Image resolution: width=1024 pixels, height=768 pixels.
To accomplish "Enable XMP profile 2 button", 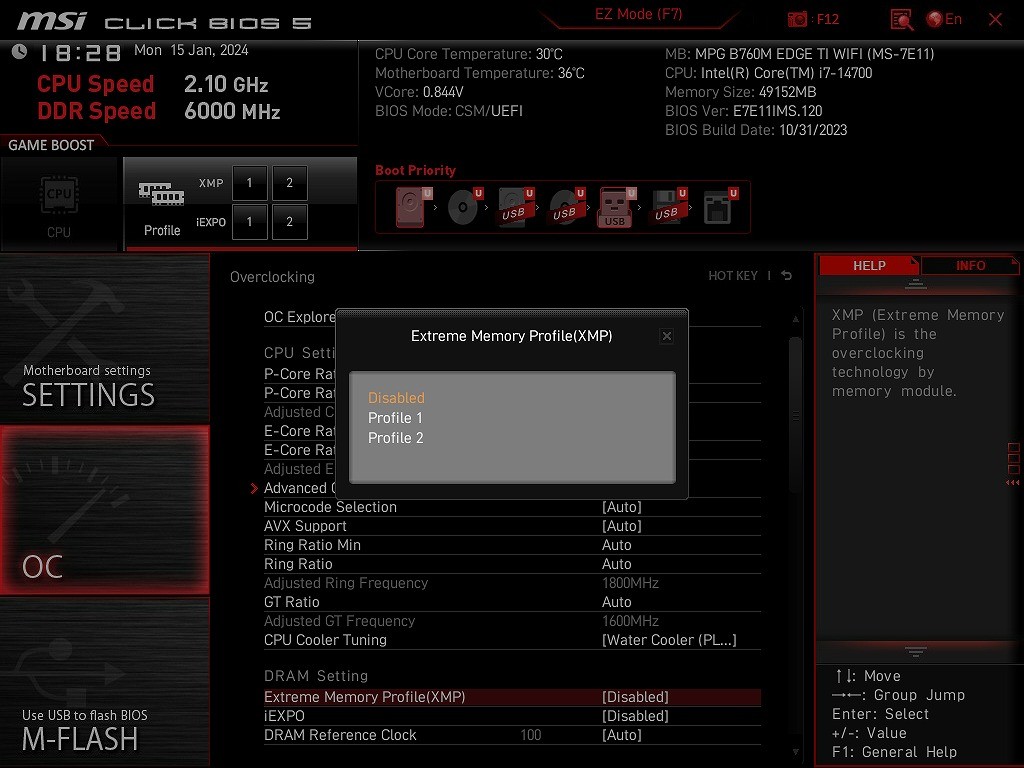I will tap(290, 183).
